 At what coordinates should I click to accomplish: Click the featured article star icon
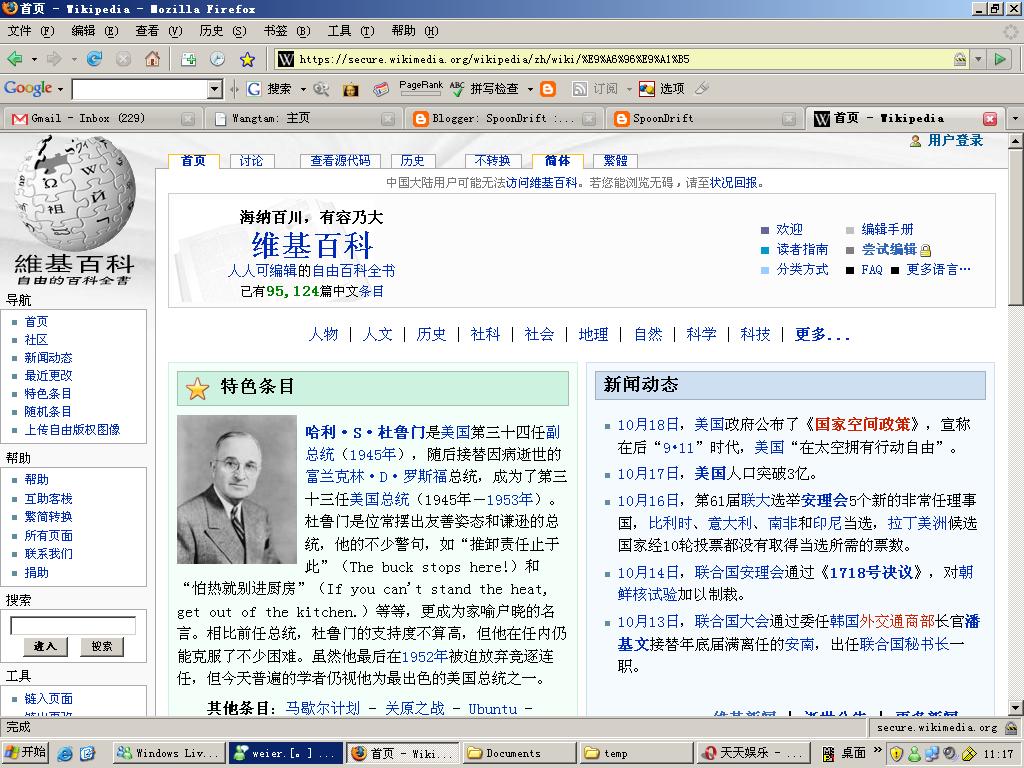point(197,388)
